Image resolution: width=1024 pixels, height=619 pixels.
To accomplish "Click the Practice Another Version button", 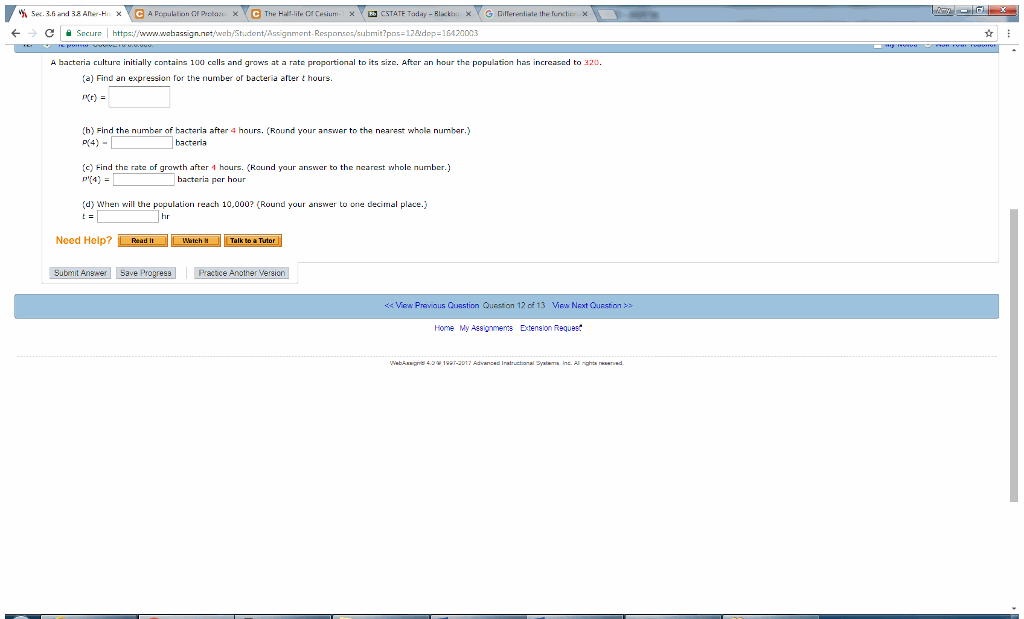I will coord(241,272).
